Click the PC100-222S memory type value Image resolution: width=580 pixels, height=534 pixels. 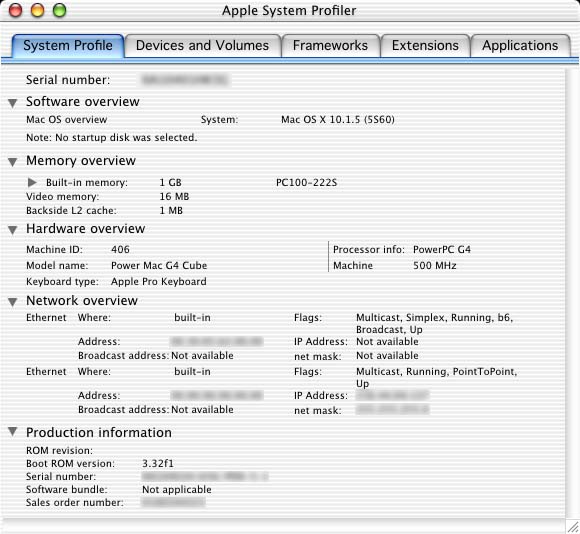[x=307, y=183]
